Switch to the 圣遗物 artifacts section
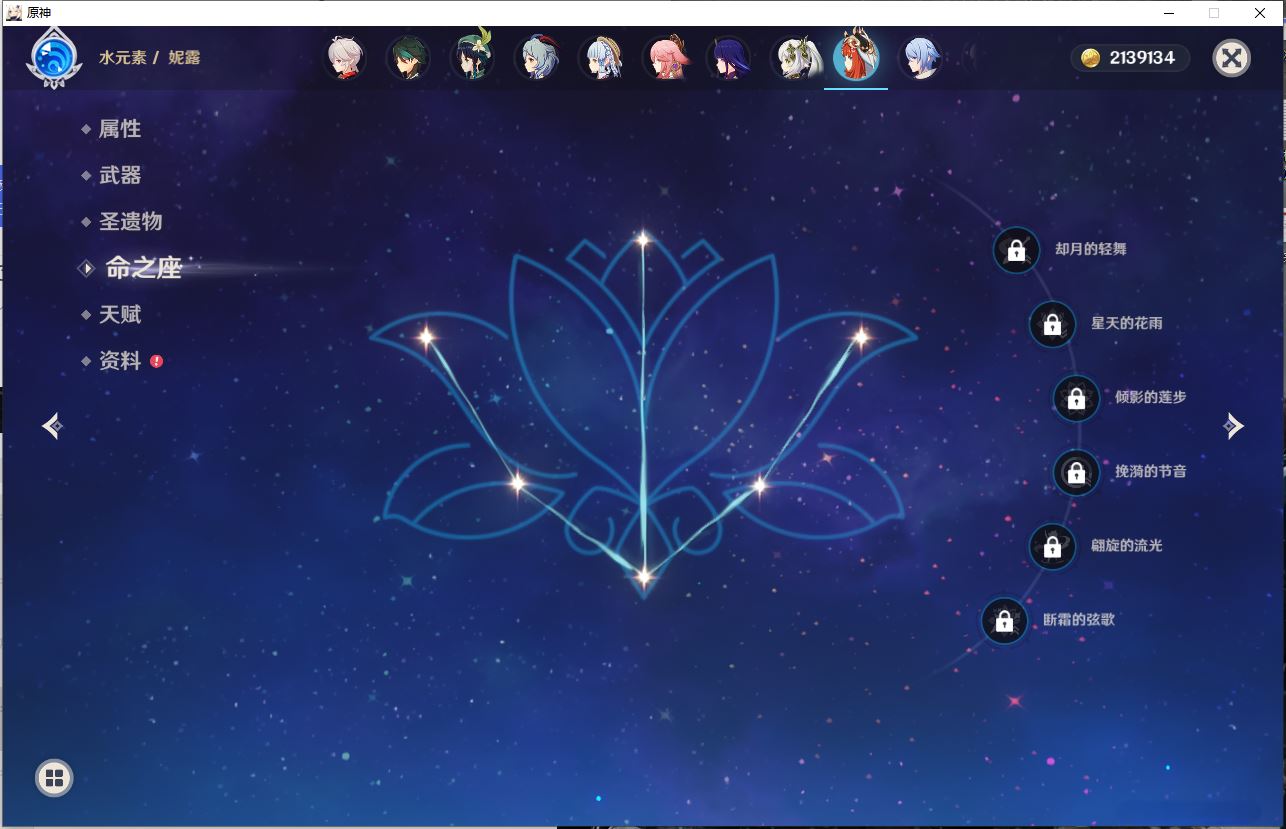The height and width of the screenshot is (829, 1286). (x=131, y=221)
